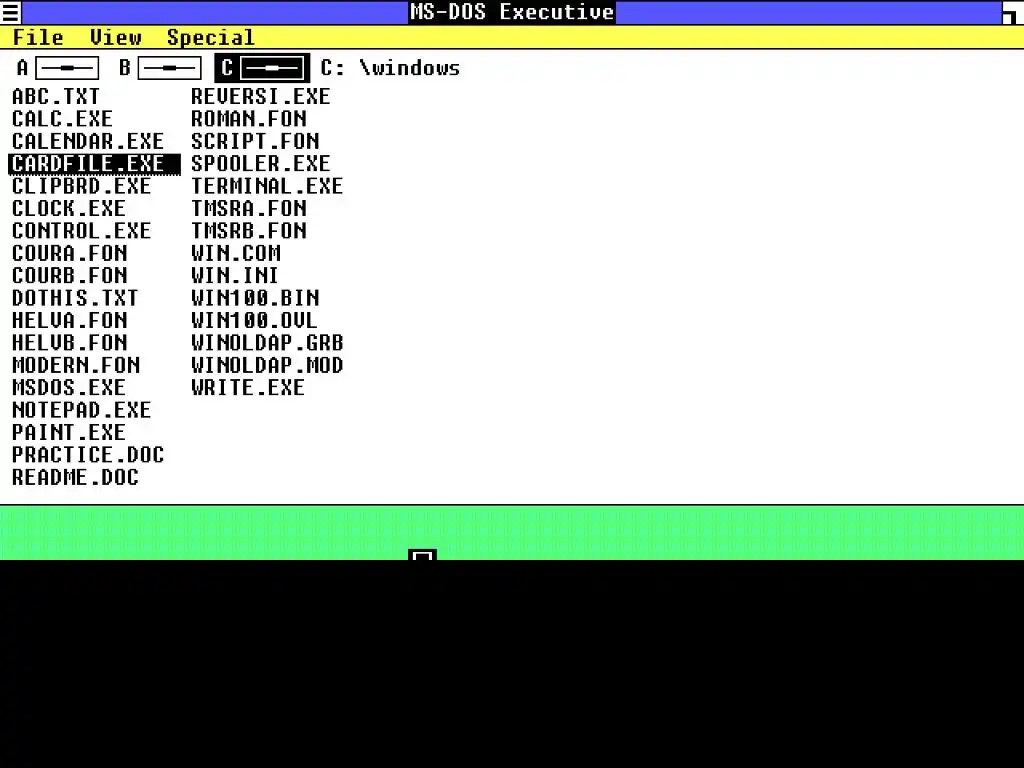Select TERMINAL.EXE file

click(266, 186)
